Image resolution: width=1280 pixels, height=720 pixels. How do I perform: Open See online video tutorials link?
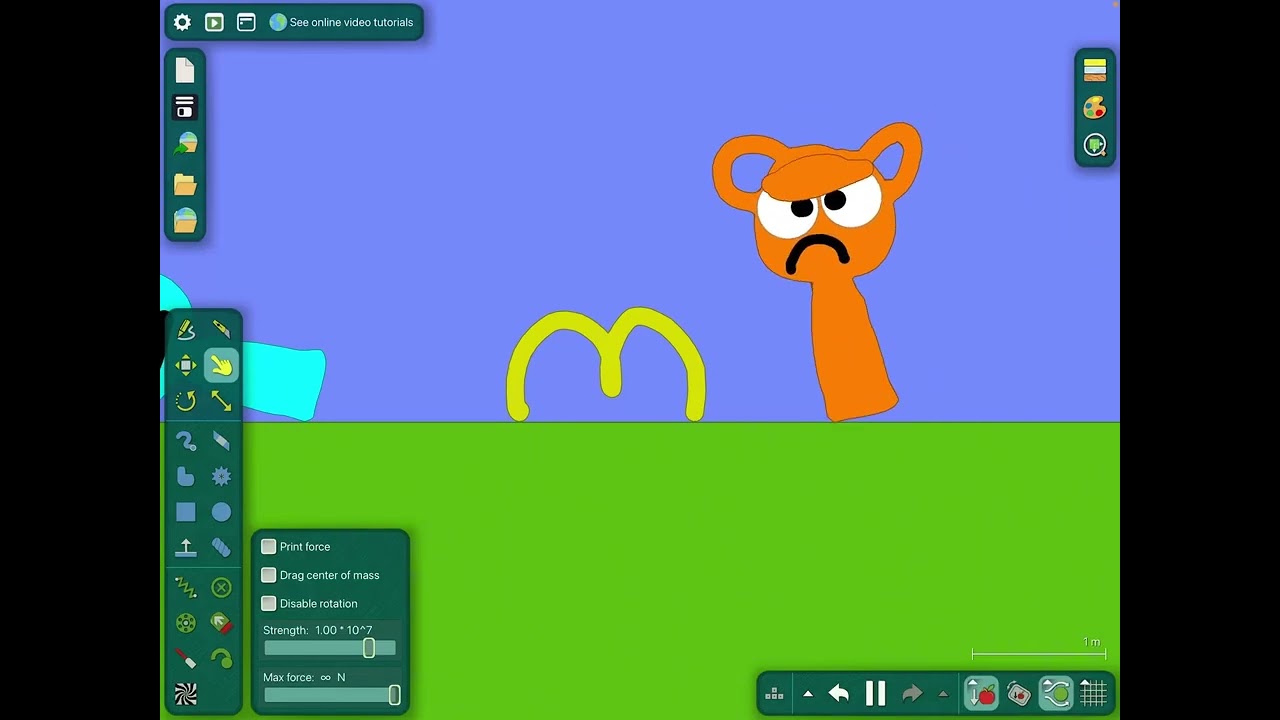coord(341,22)
